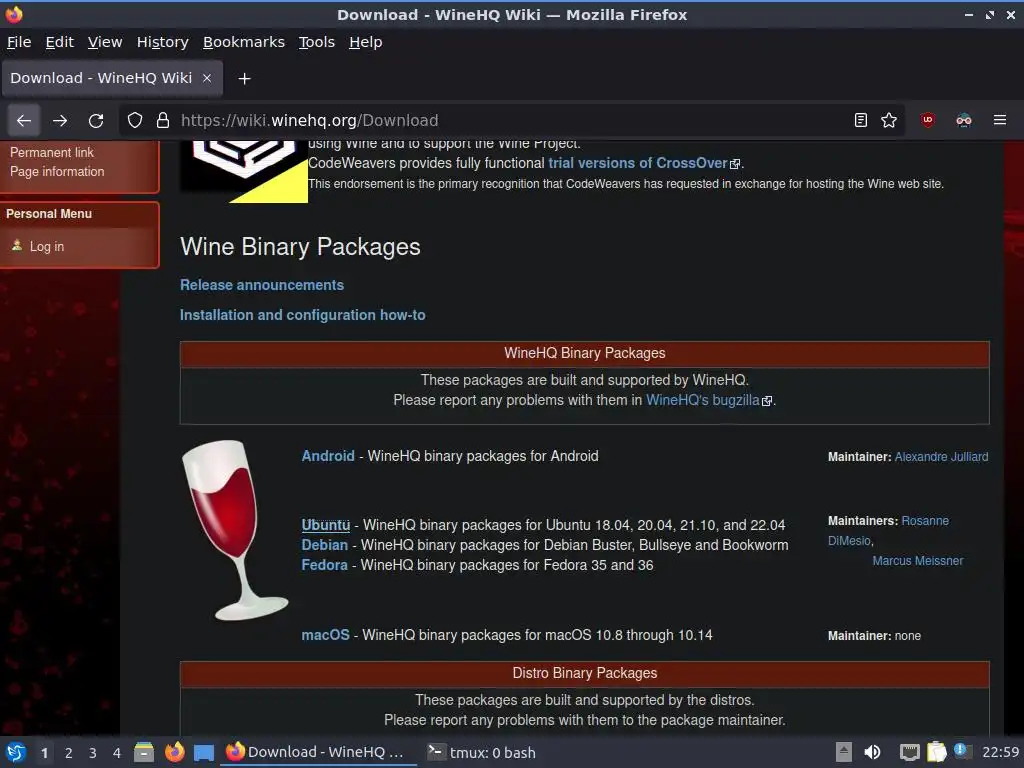Screen dimensions: 1024x768
Task: Visit maintainer Marcus Meissner's link
Action: click(x=918, y=560)
